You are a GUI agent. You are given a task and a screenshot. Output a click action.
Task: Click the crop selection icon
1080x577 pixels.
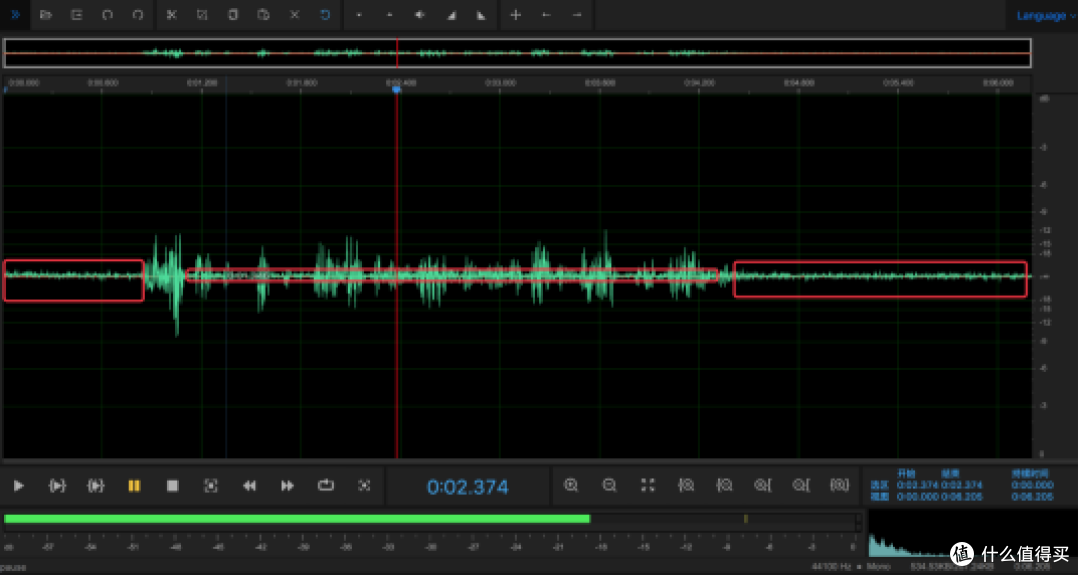coord(202,14)
